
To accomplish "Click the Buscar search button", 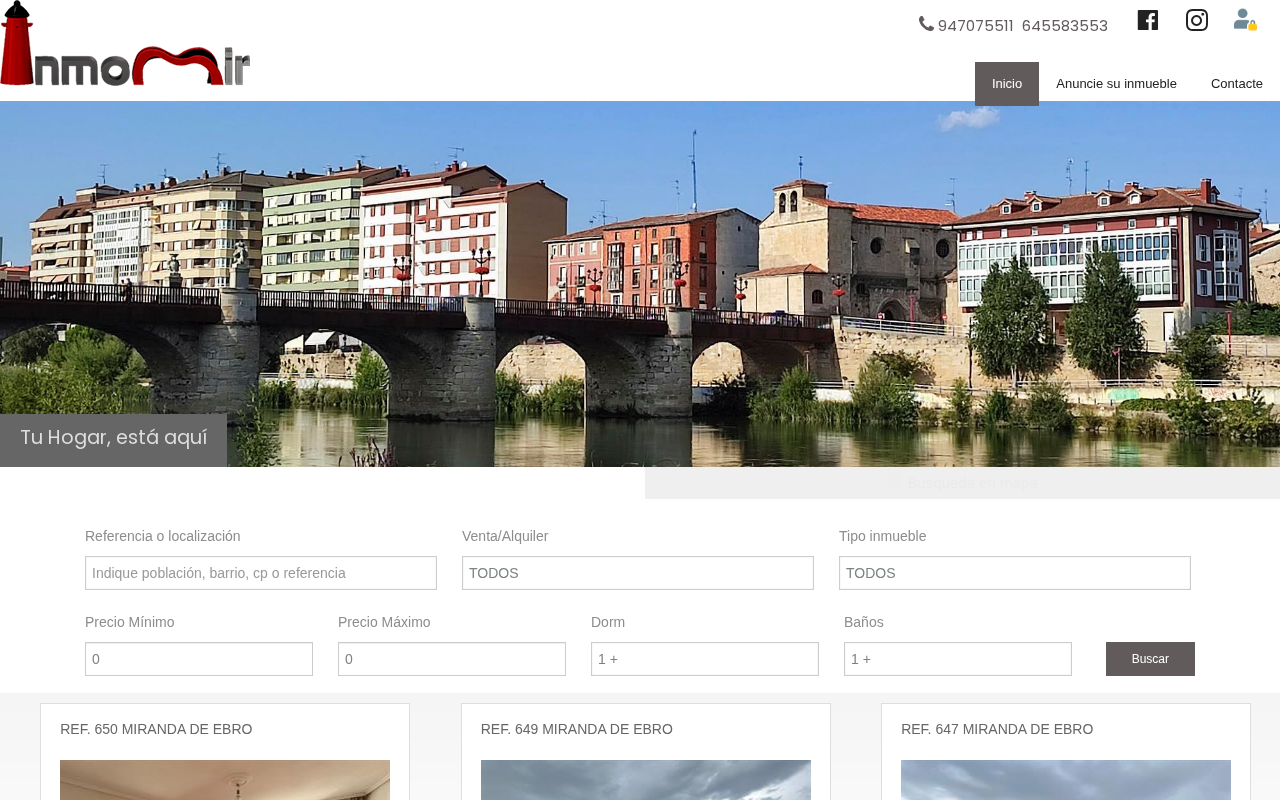I will 1150,659.
